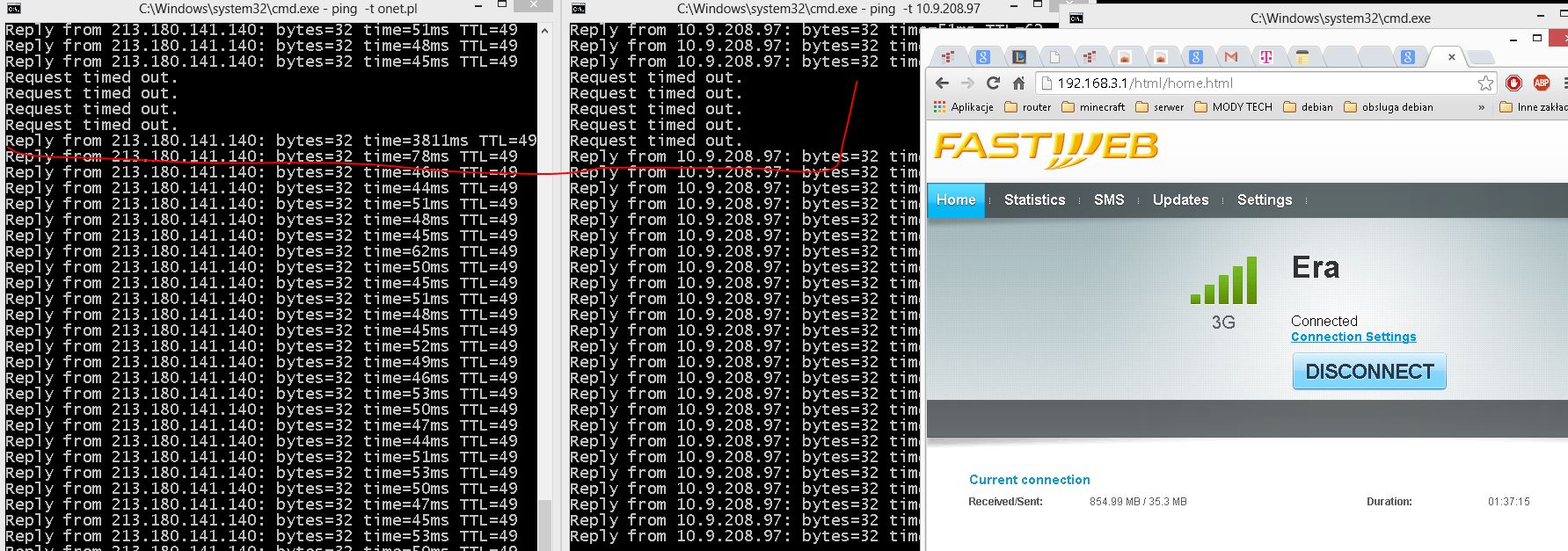Image resolution: width=1568 pixels, height=551 pixels.
Task: Minimize the Chrome browser window
Action: tap(1513, 38)
